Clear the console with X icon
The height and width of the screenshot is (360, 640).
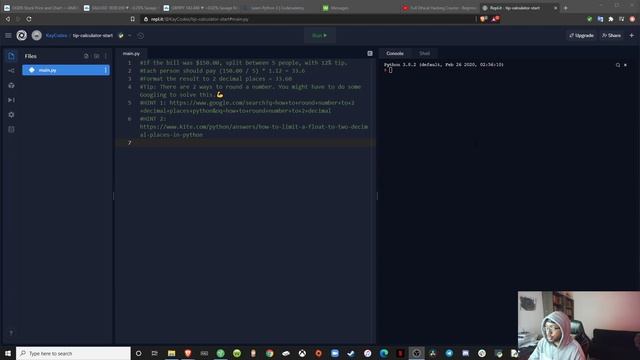pos(625,65)
